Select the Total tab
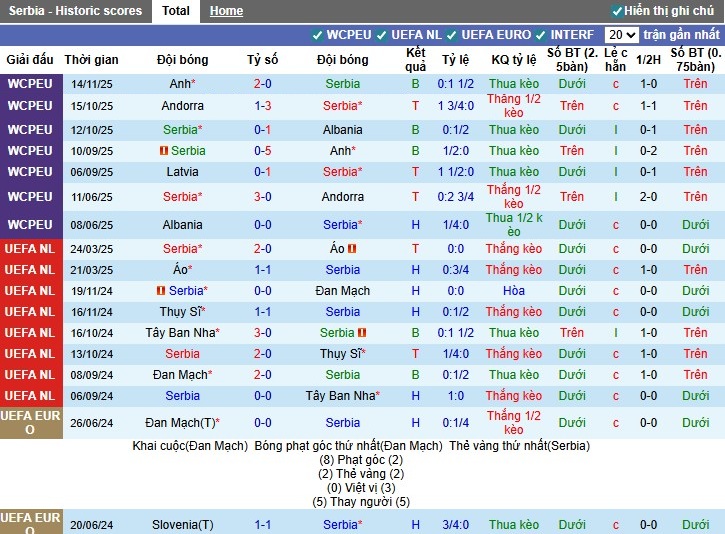The width and height of the screenshot is (725, 534). pos(176,11)
